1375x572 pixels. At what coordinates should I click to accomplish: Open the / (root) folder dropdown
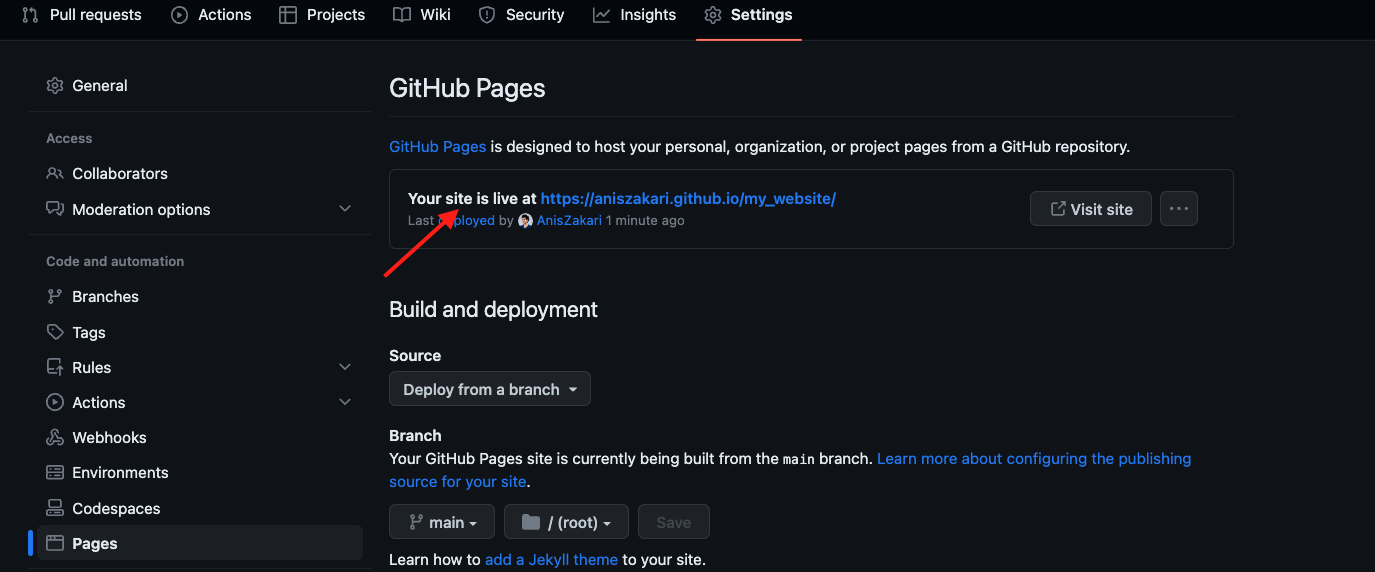click(566, 522)
